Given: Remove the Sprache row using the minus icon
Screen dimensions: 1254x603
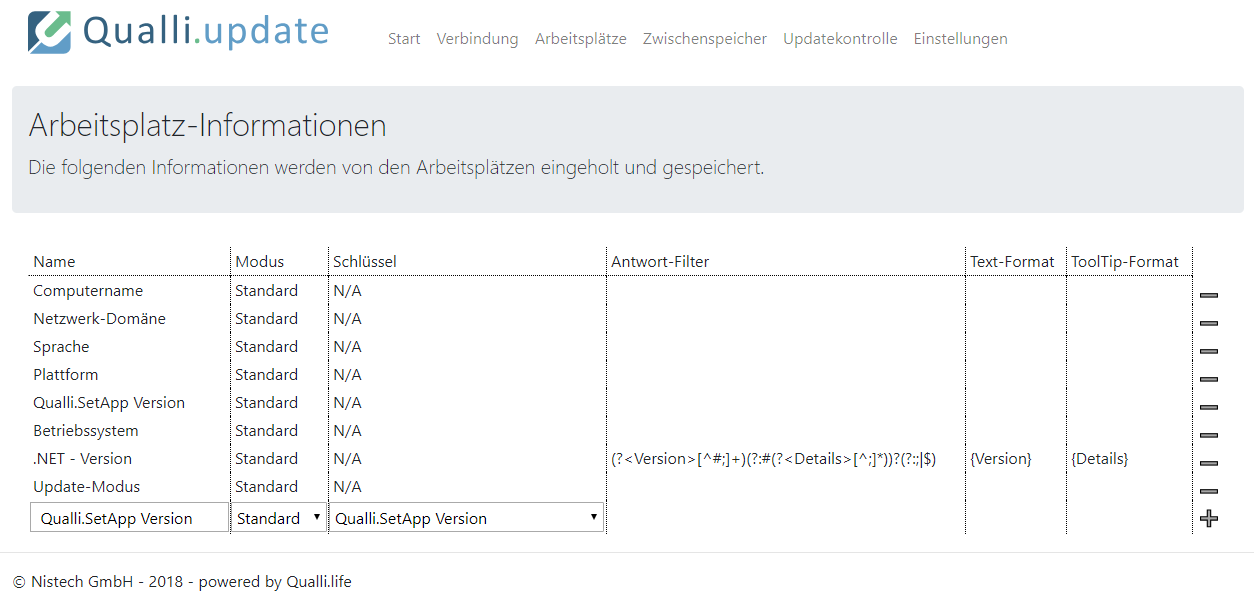Looking at the screenshot, I should [1209, 351].
